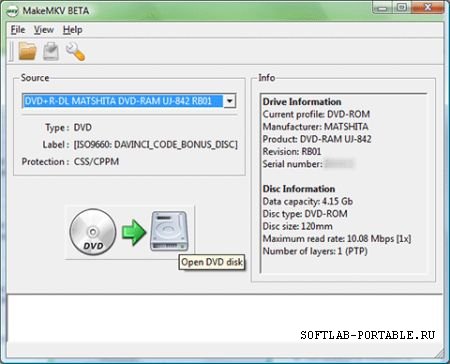
Task: Click Number of layers: 1 (PTP) line
Action: coord(315,251)
